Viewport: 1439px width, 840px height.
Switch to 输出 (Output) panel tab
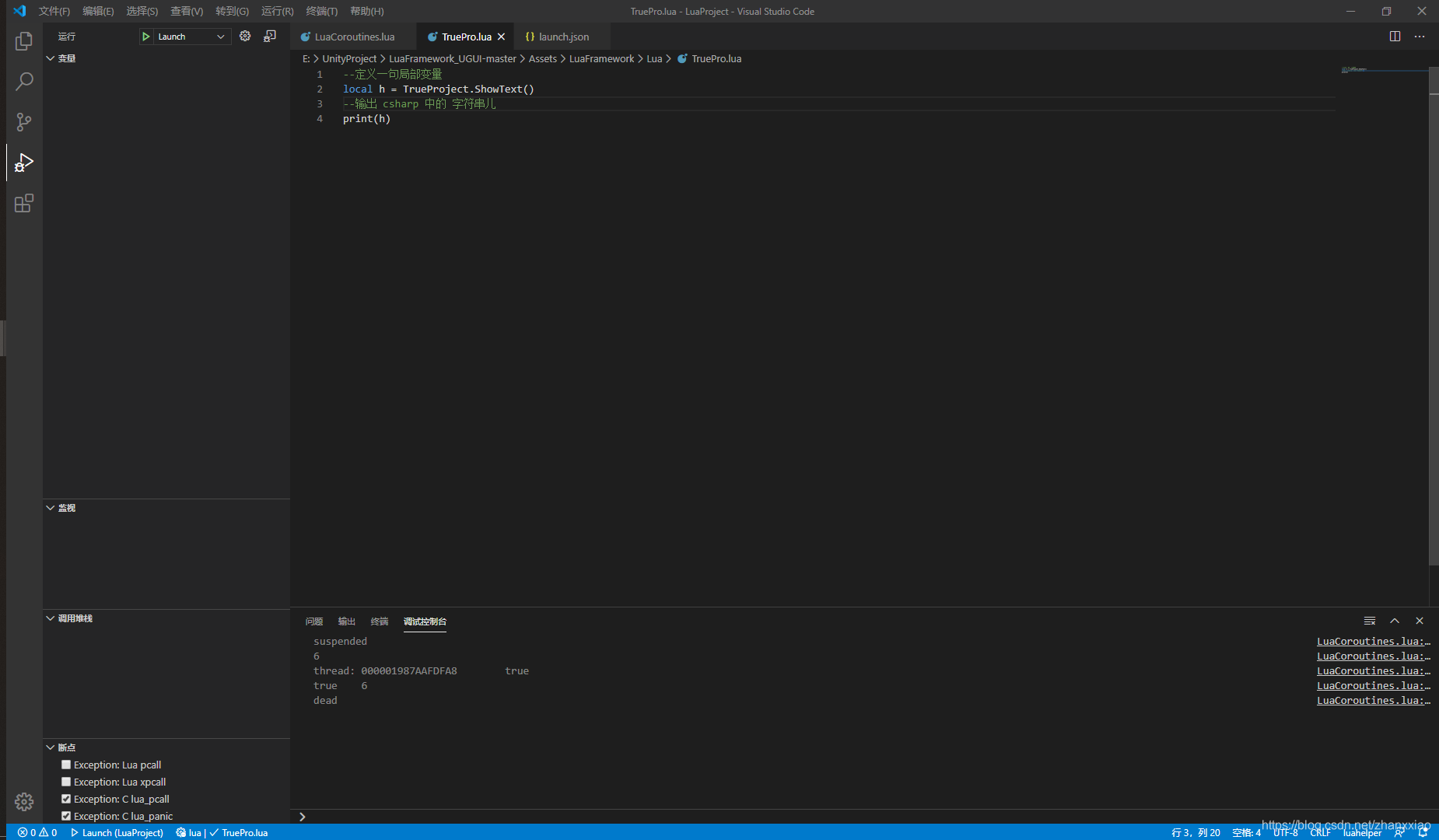347,621
